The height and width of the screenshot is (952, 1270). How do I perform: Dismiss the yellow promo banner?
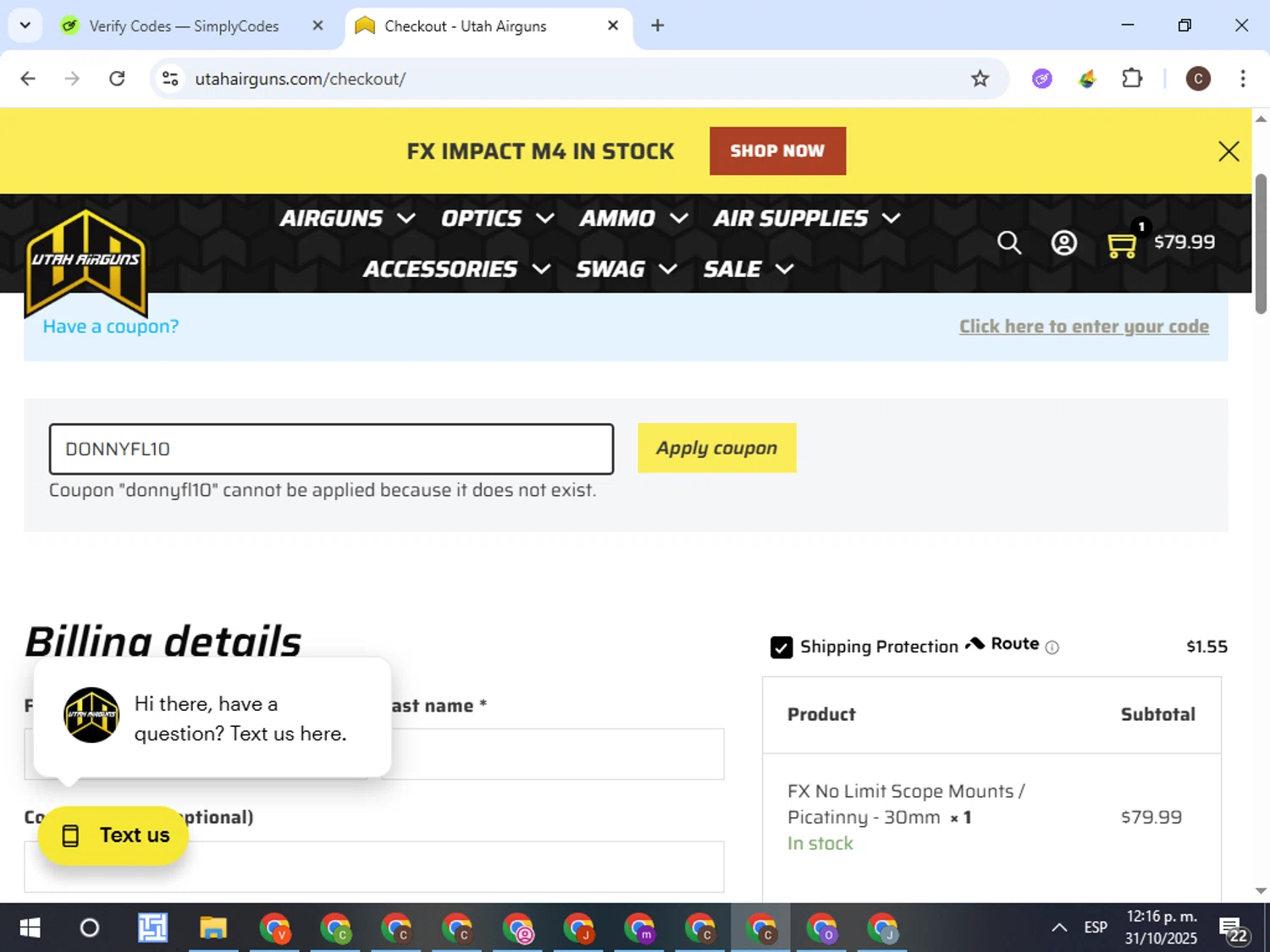[x=1229, y=151]
